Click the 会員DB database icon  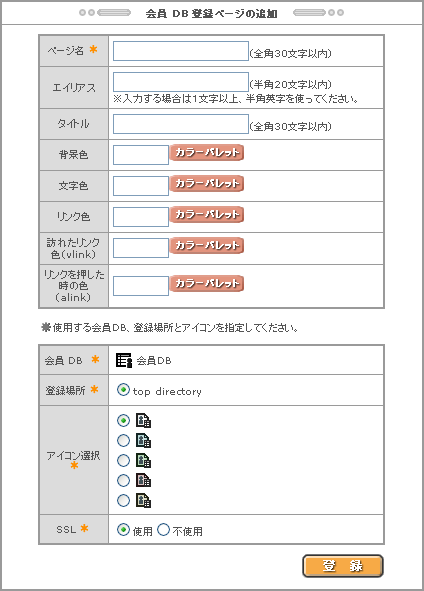coord(124,360)
